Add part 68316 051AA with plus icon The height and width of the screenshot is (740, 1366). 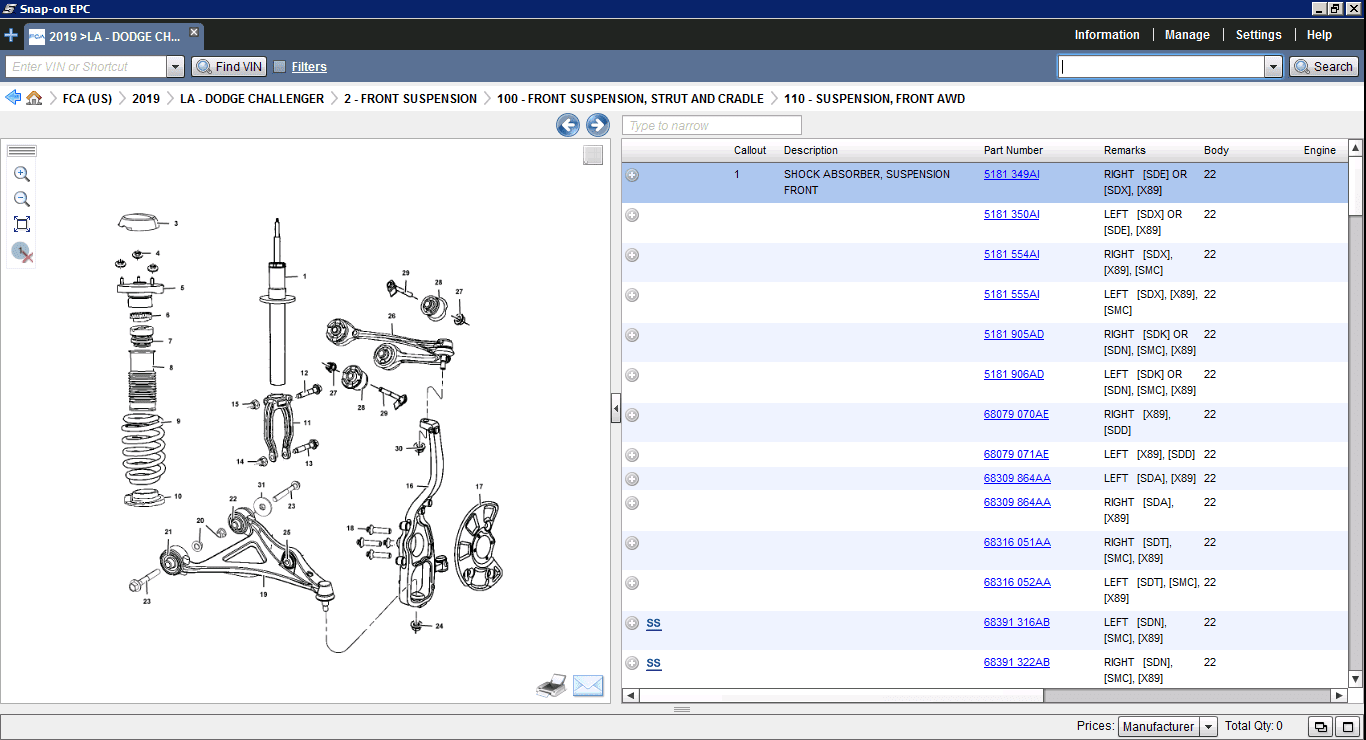(x=632, y=543)
